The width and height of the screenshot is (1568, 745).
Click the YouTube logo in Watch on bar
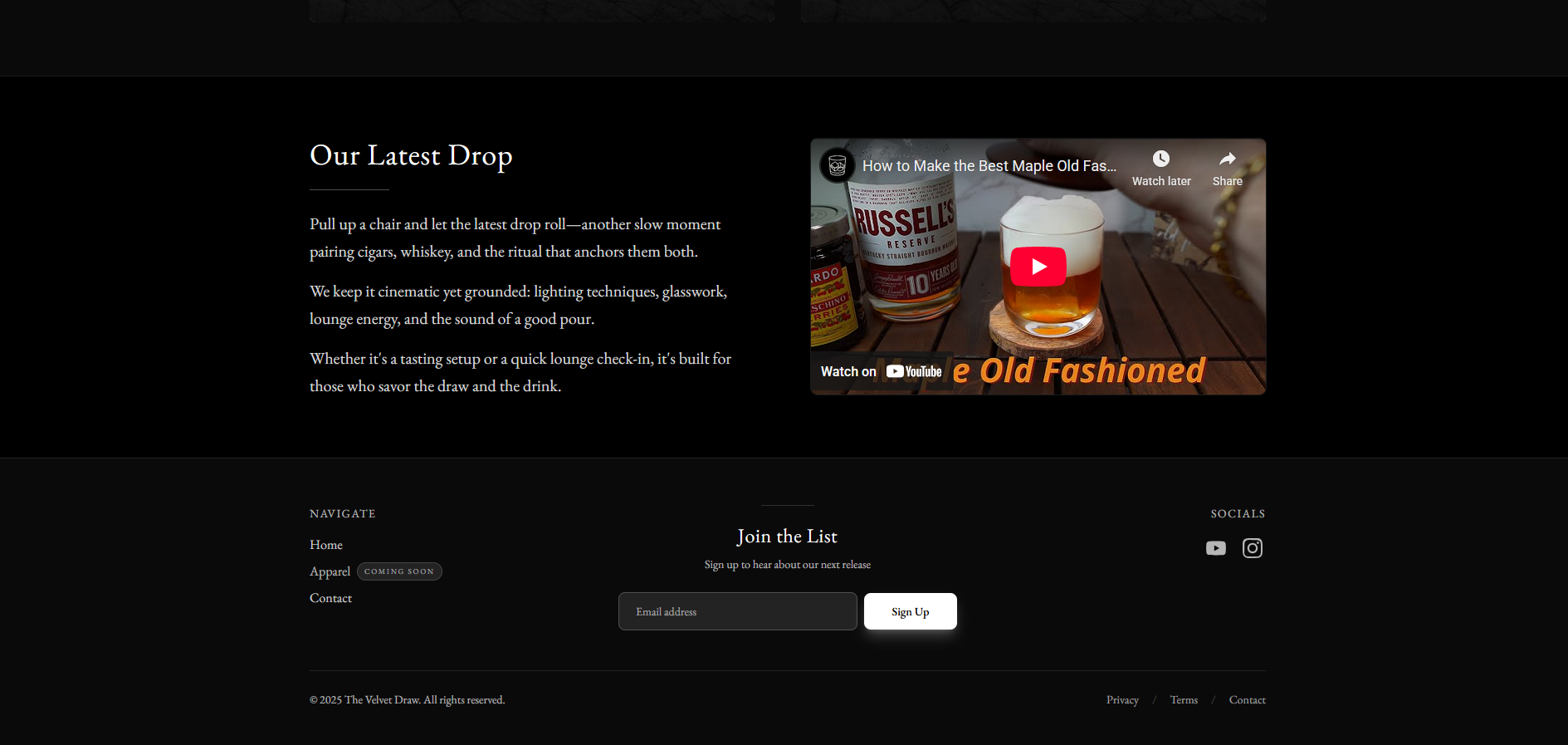click(914, 371)
